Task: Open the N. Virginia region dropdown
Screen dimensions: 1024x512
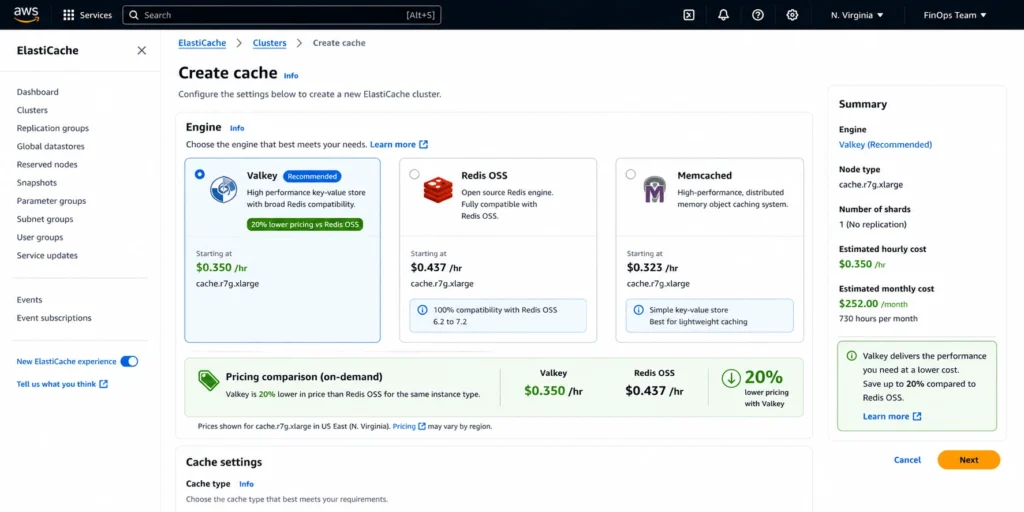Action: coord(857,15)
